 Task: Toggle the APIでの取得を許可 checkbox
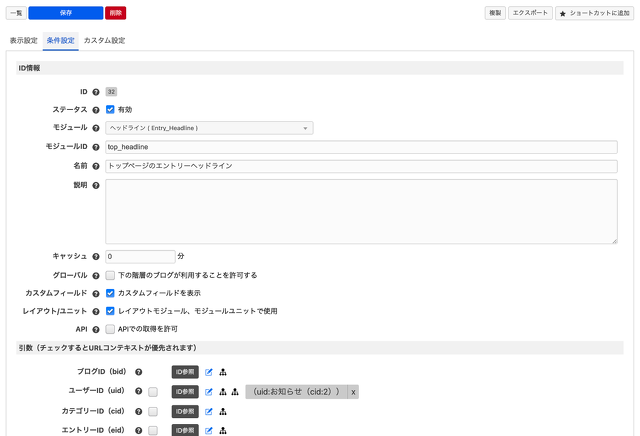(x=110, y=329)
